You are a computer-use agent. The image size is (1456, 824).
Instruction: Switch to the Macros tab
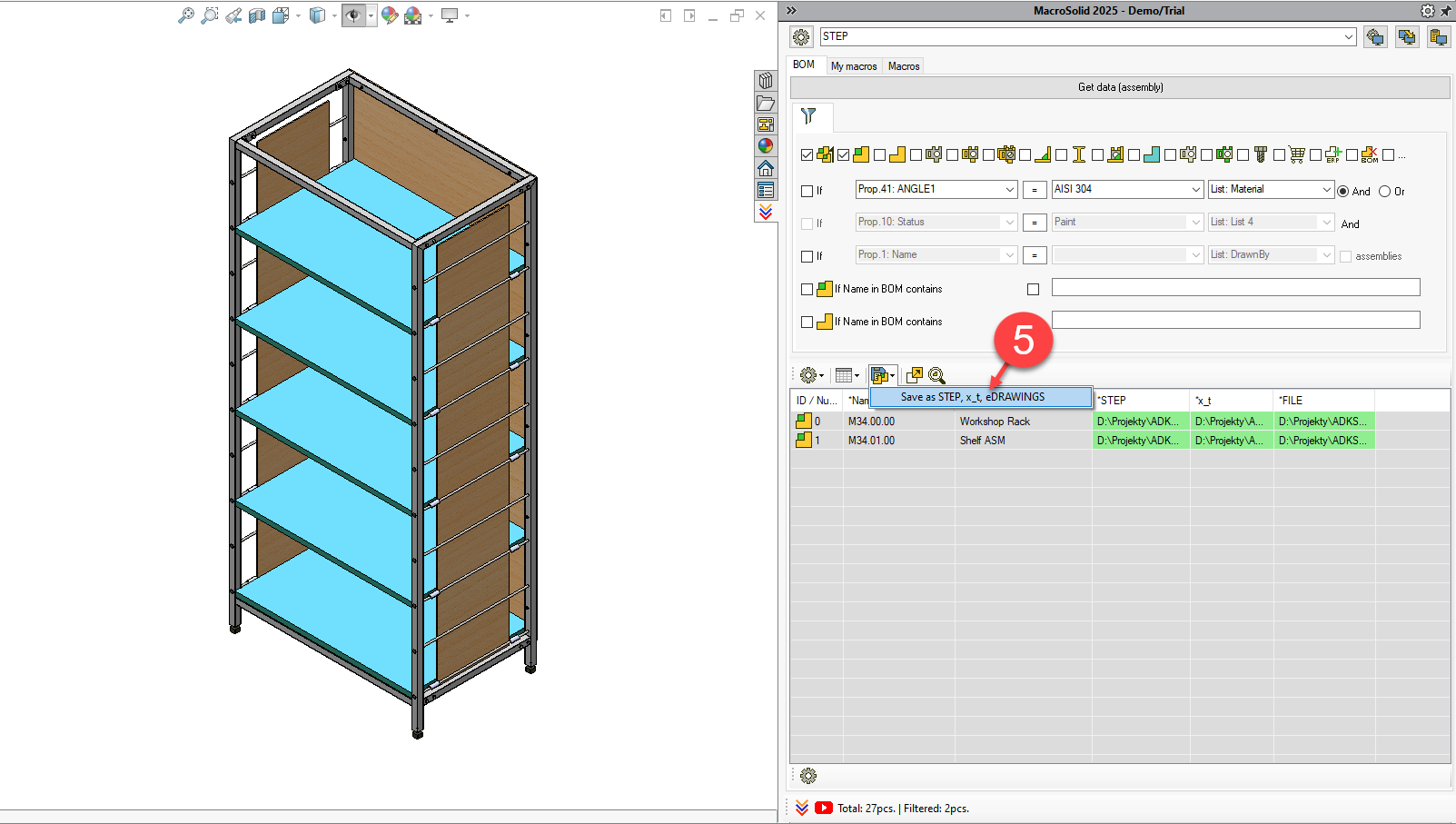point(904,66)
